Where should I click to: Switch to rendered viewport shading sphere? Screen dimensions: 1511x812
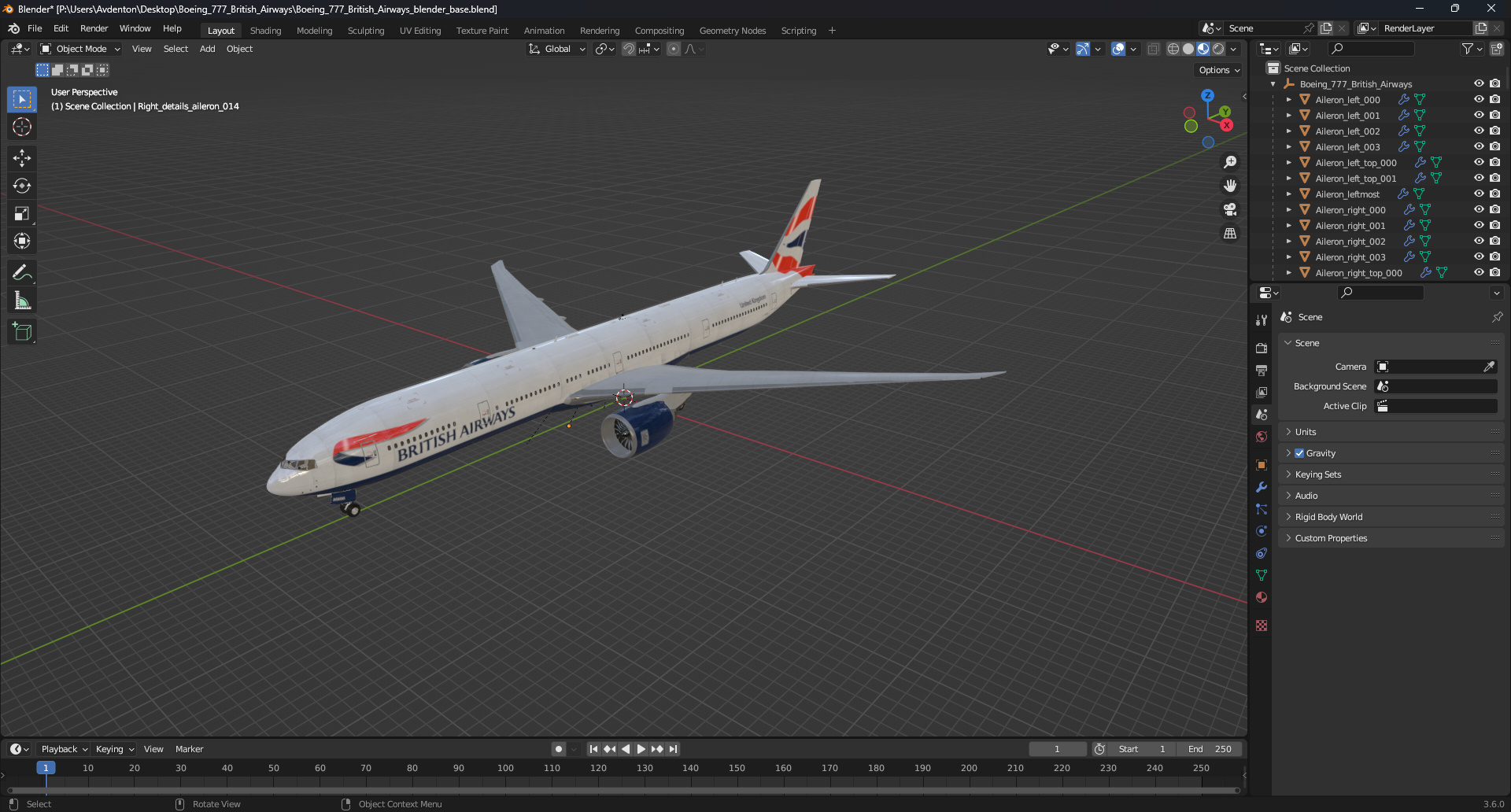(x=1218, y=49)
